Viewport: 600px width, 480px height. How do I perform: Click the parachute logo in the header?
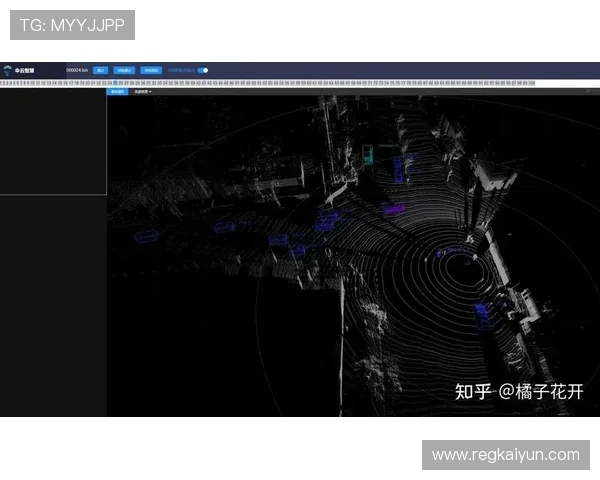7,70
